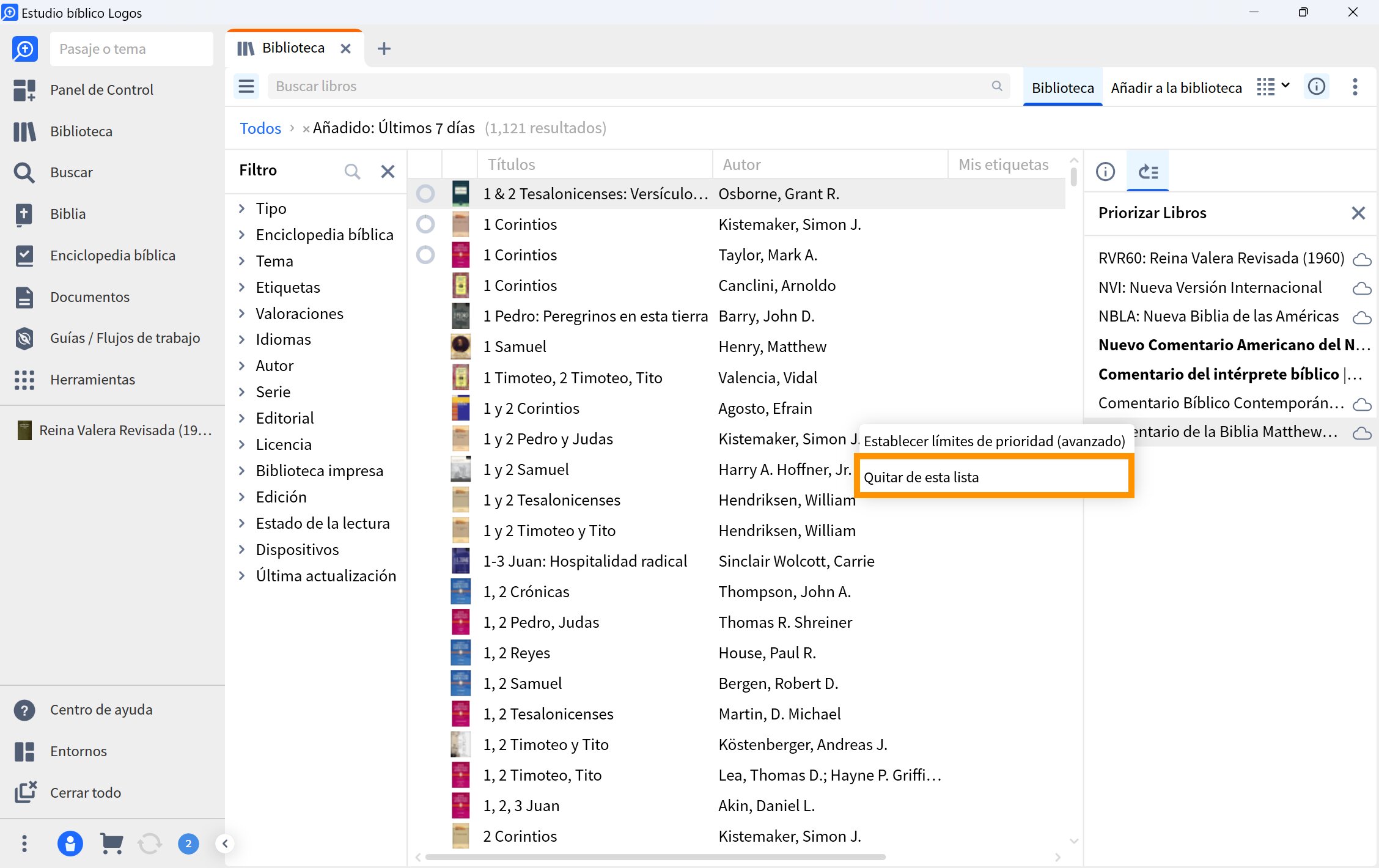Open the Herramientas grid icon

[x=24, y=380]
